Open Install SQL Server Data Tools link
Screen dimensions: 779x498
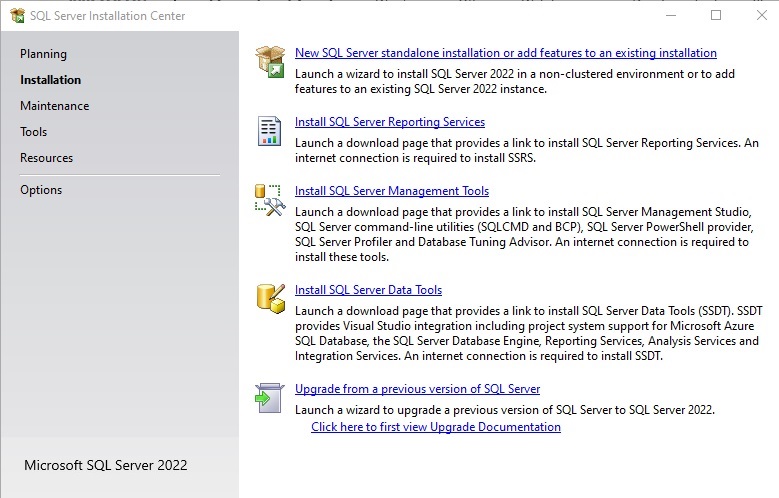pyautogui.click(x=368, y=290)
